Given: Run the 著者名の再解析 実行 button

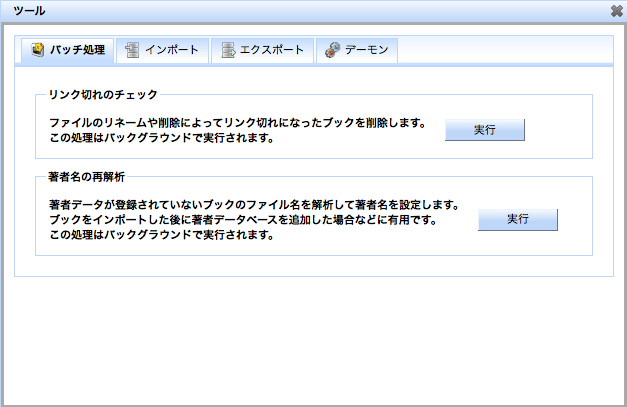Looking at the screenshot, I should 518,219.
